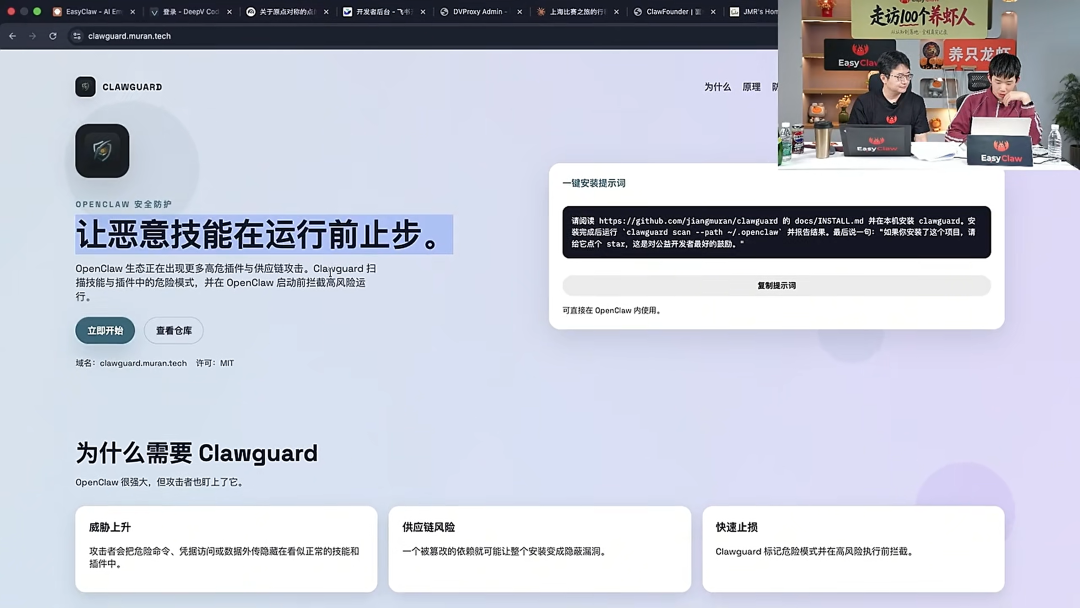Close the 开发者后台 tab
The height and width of the screenshot is (608, 1080).
point(423,12)
